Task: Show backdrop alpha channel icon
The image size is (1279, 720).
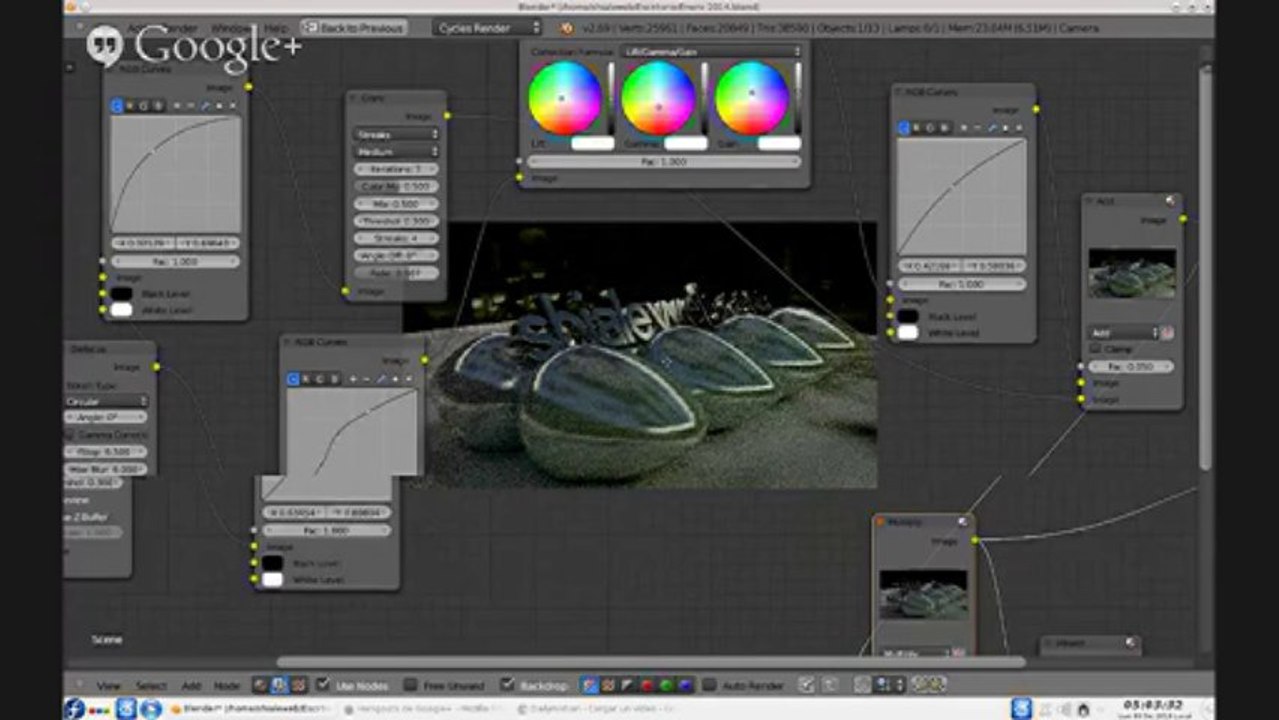Action: coord(627,685)
